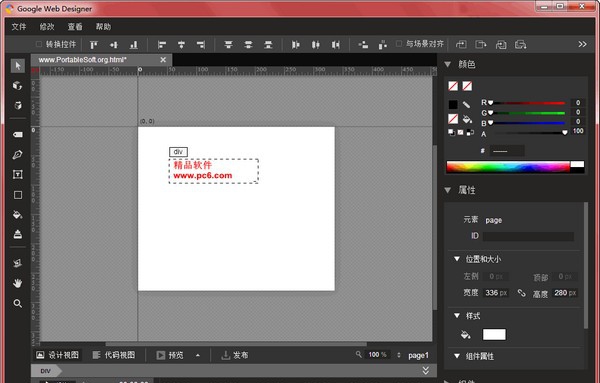Screen dimensions: 600x383
Task: Distribute by bottom edges
Action: coord(268,45)
